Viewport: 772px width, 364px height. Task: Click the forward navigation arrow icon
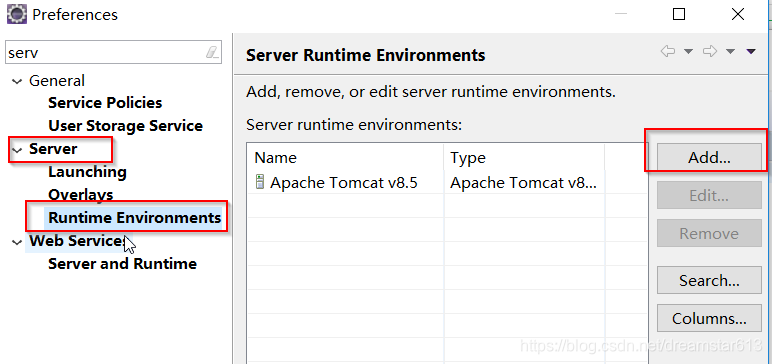pos(710,51)
